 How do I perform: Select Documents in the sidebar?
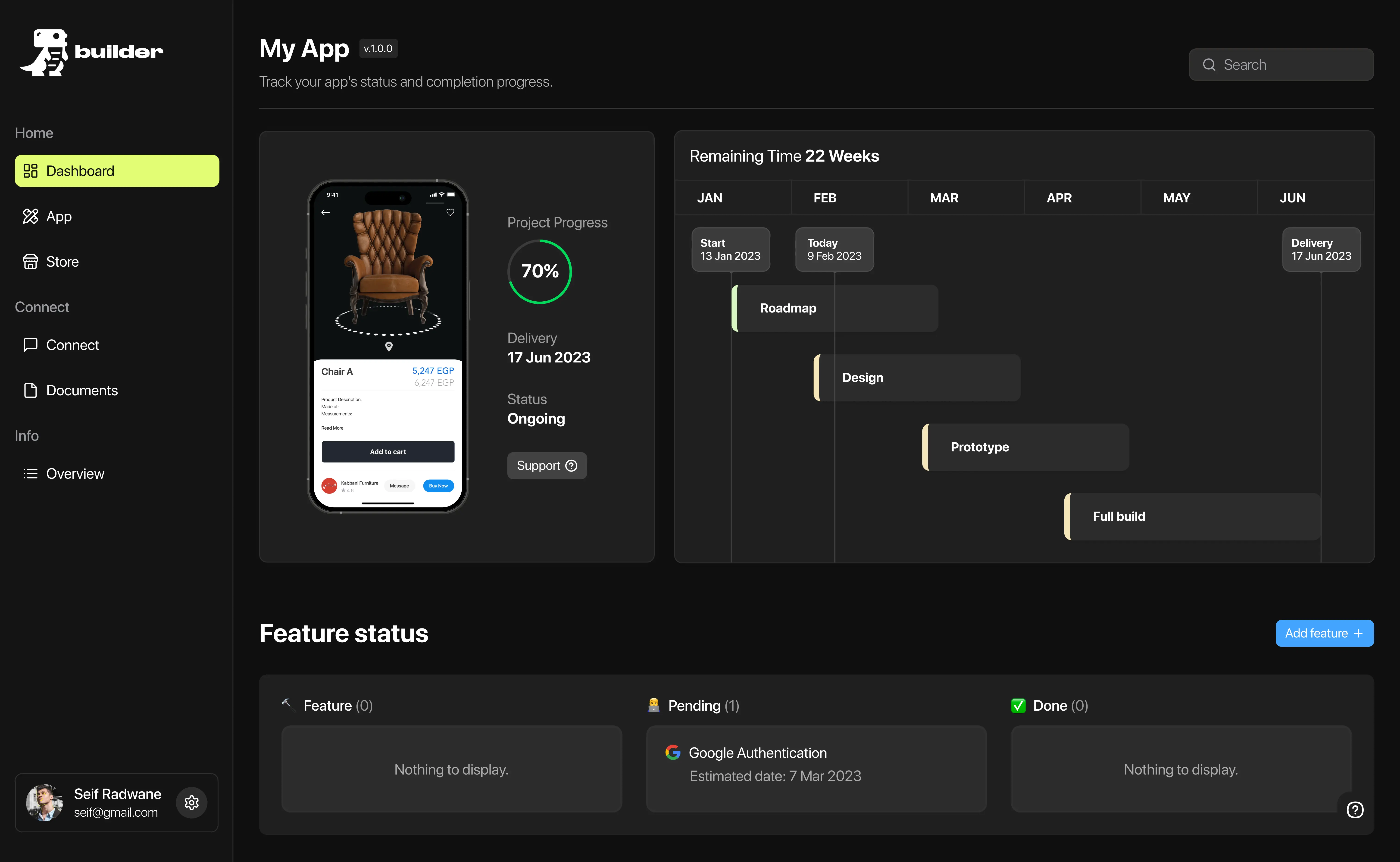pyautogui.click(x=81, y=390)
